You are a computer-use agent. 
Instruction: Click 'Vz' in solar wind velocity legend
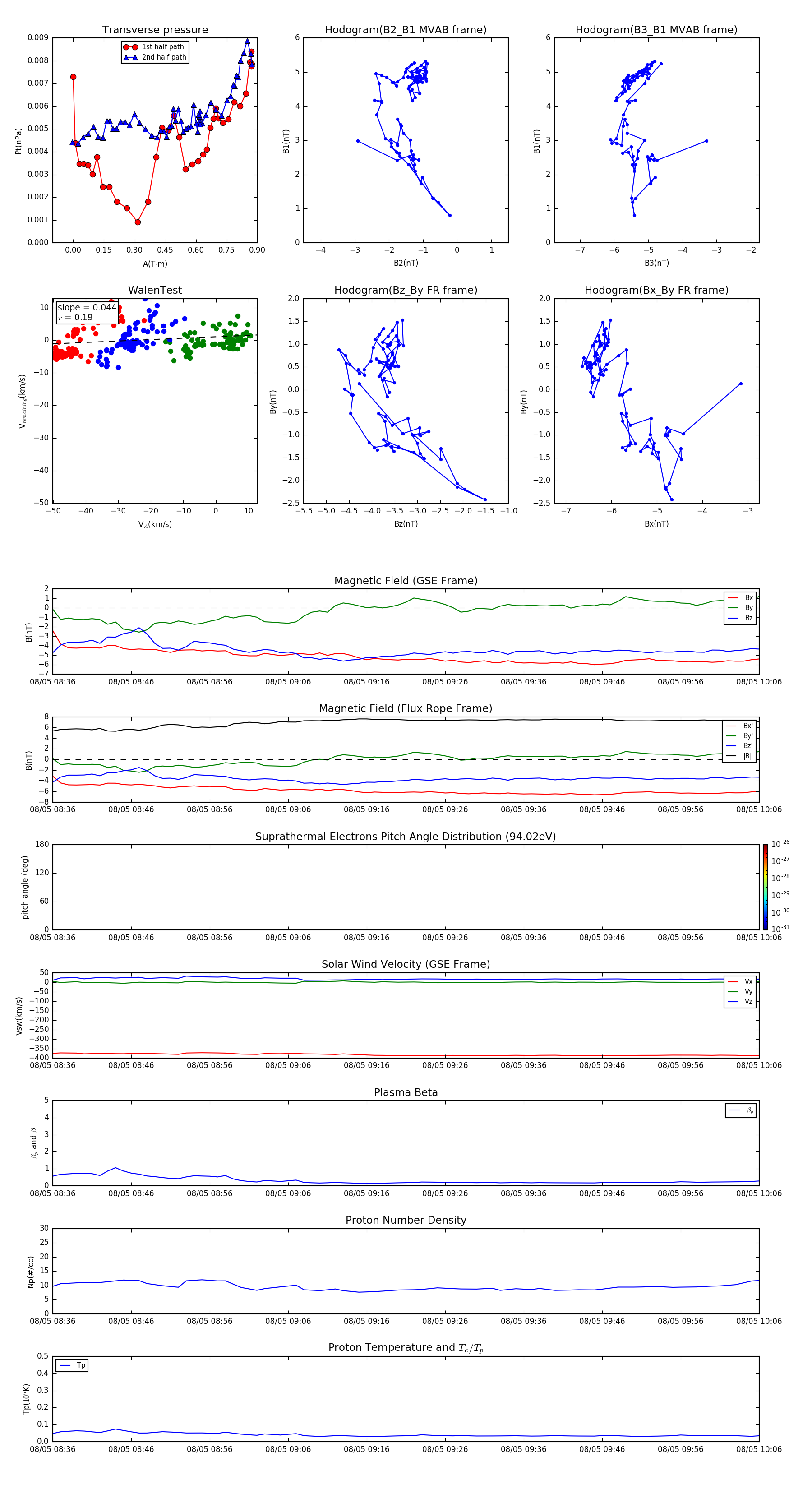[x=748, y=1002]
